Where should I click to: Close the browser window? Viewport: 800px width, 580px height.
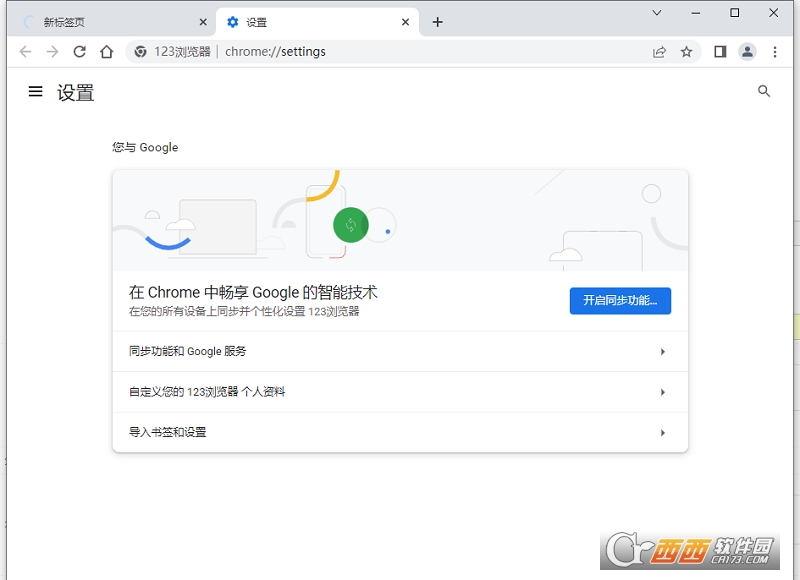pos(773,13)
